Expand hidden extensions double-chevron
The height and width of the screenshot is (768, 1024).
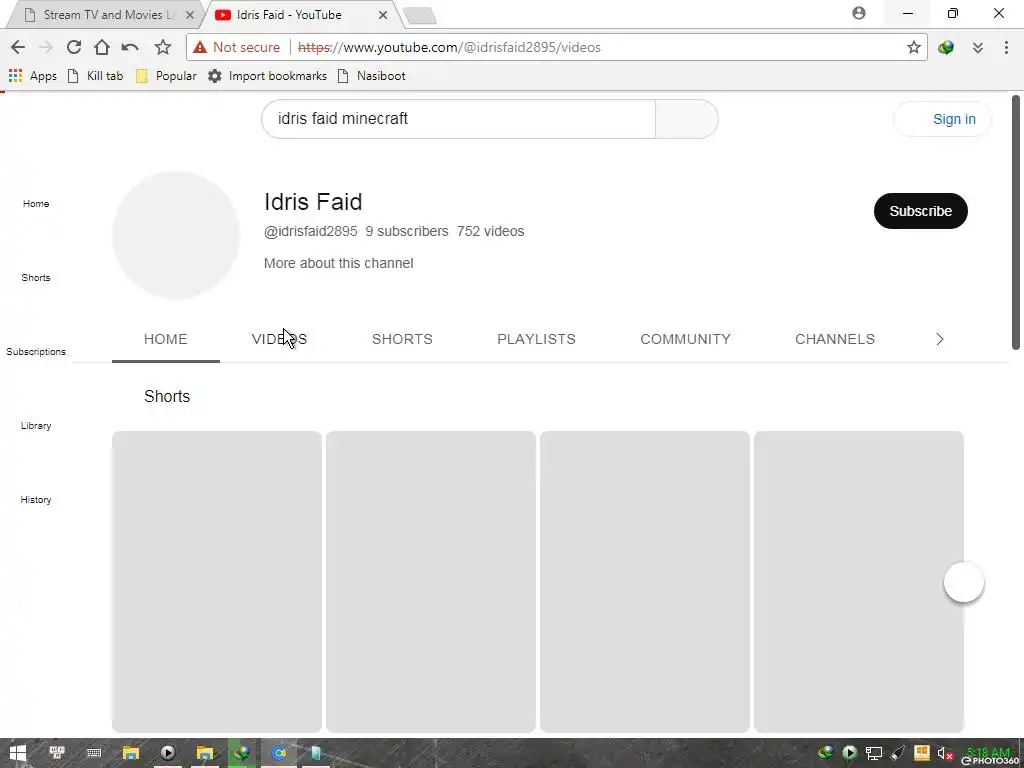pos(978,47)
